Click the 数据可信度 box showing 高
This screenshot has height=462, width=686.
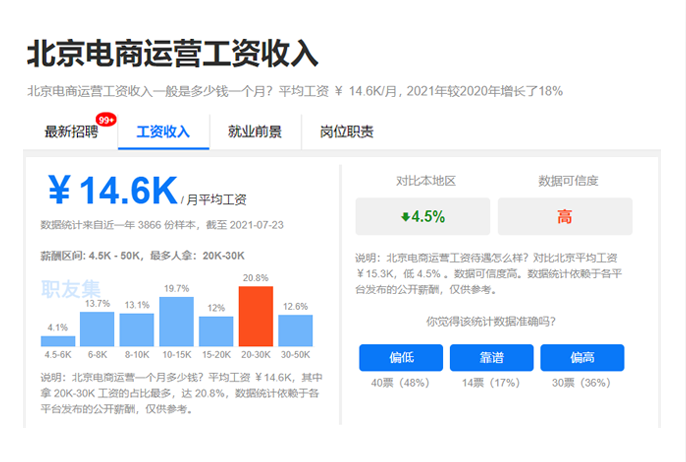565,216
